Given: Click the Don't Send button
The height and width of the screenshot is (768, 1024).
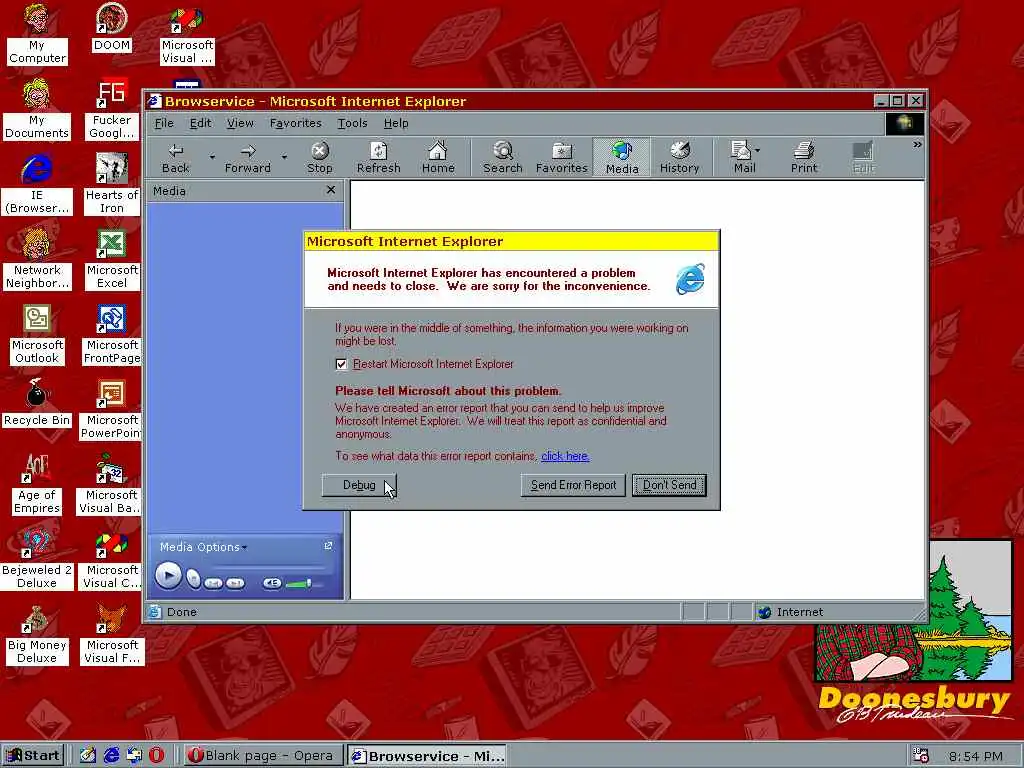Looking at the screenshot, I should click(669, 485).
